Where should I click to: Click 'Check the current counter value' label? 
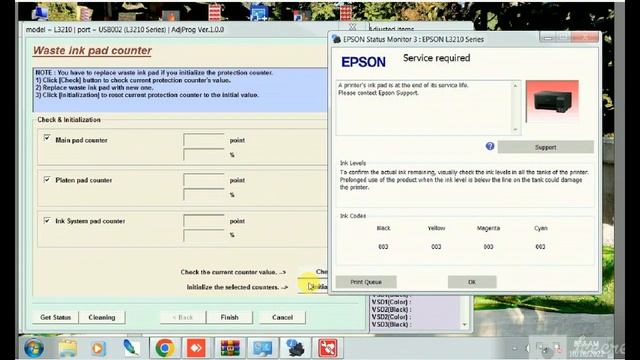233,272
